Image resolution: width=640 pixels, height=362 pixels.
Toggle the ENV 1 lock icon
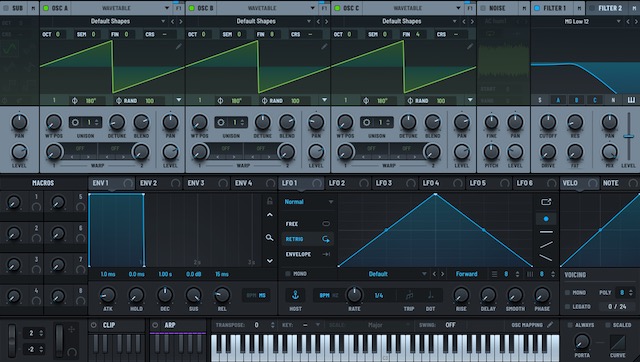tap(269, 201)
